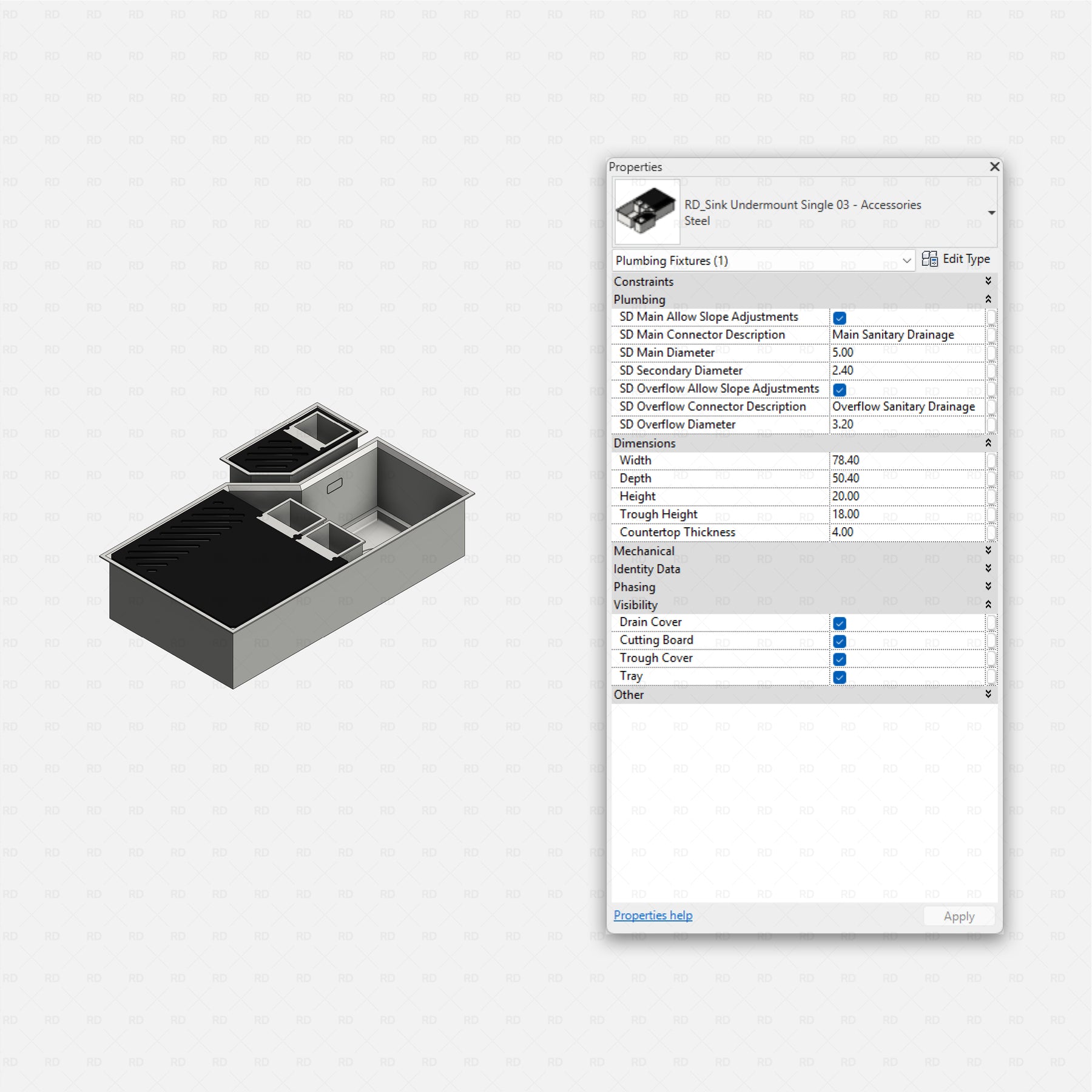Collapse the Plumbing section

point(988,299)
